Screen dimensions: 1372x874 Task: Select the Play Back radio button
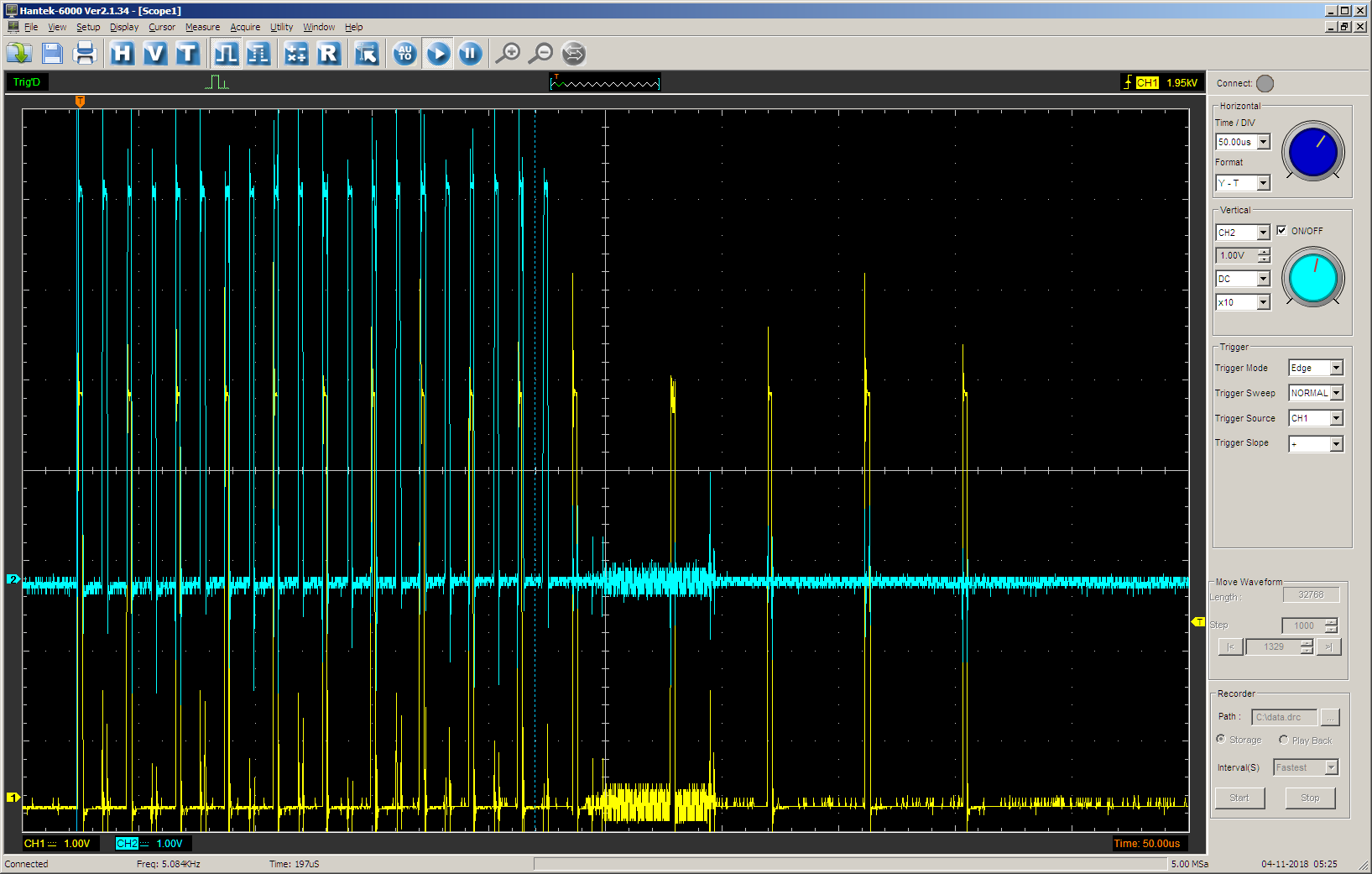click(x=1283, y=740)
